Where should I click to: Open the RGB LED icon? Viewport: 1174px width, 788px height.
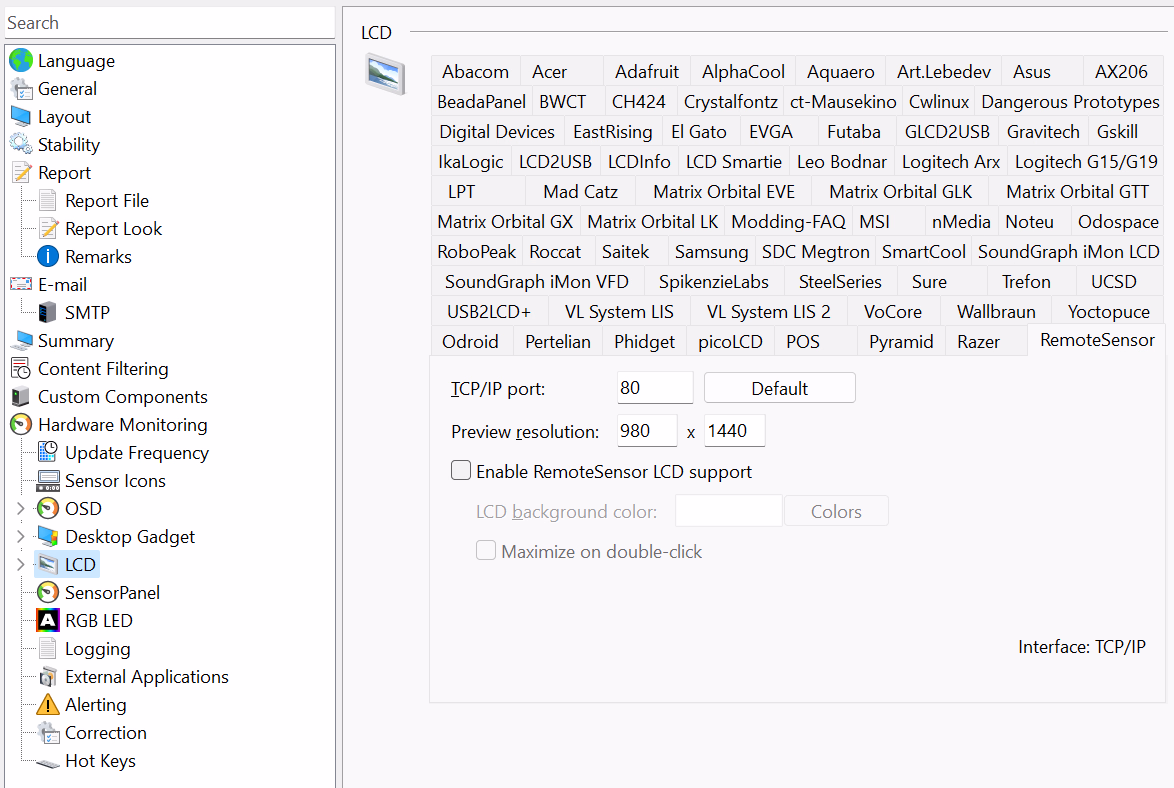[x=48, y=621]
